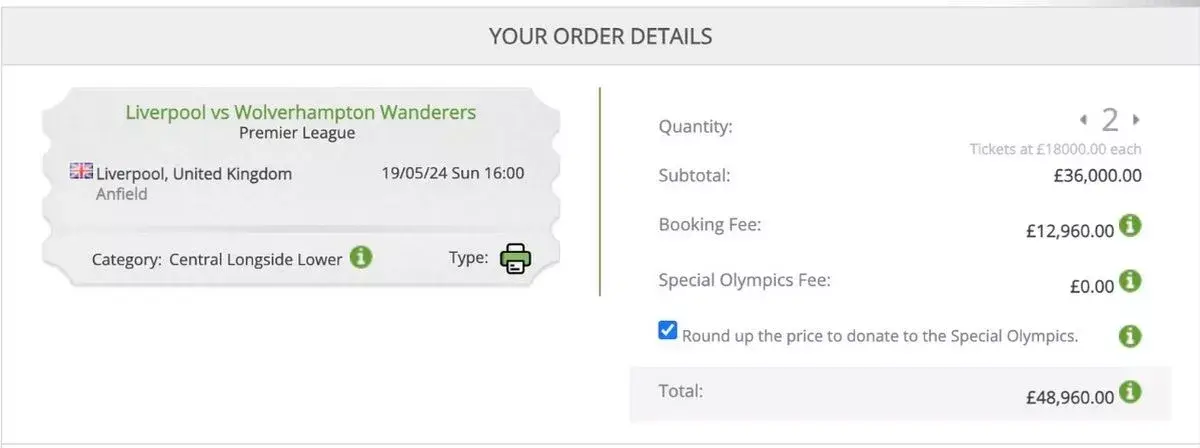Click the match date 19/05/24 Sun 16:00
Image resolution: width=1200 pixels, height=448 pixels.
[452, 173]
